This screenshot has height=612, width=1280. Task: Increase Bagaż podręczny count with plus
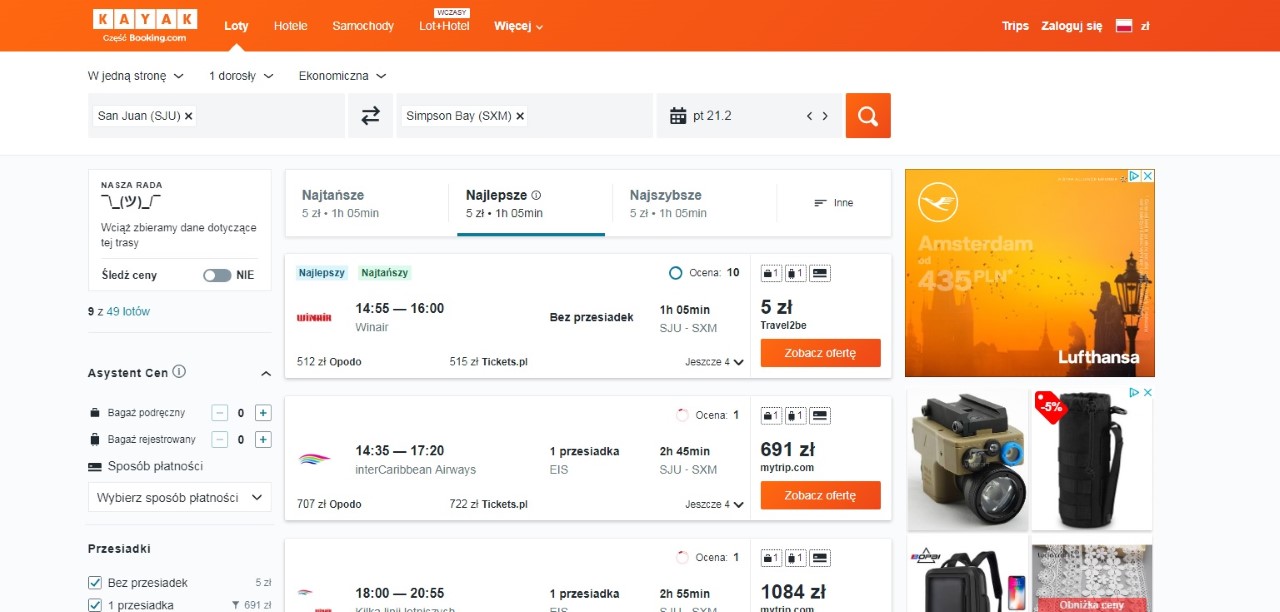pos(263,412)
